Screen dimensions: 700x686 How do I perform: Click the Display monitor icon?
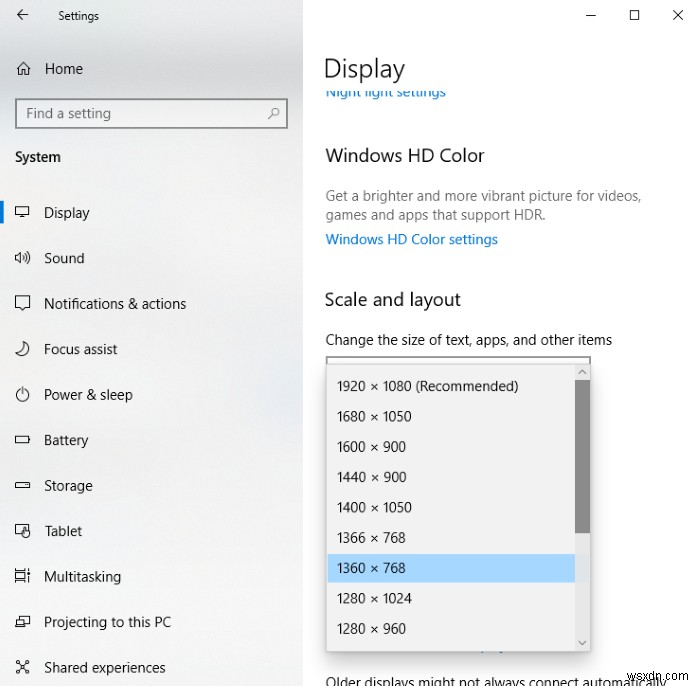[x=22, y=212]
